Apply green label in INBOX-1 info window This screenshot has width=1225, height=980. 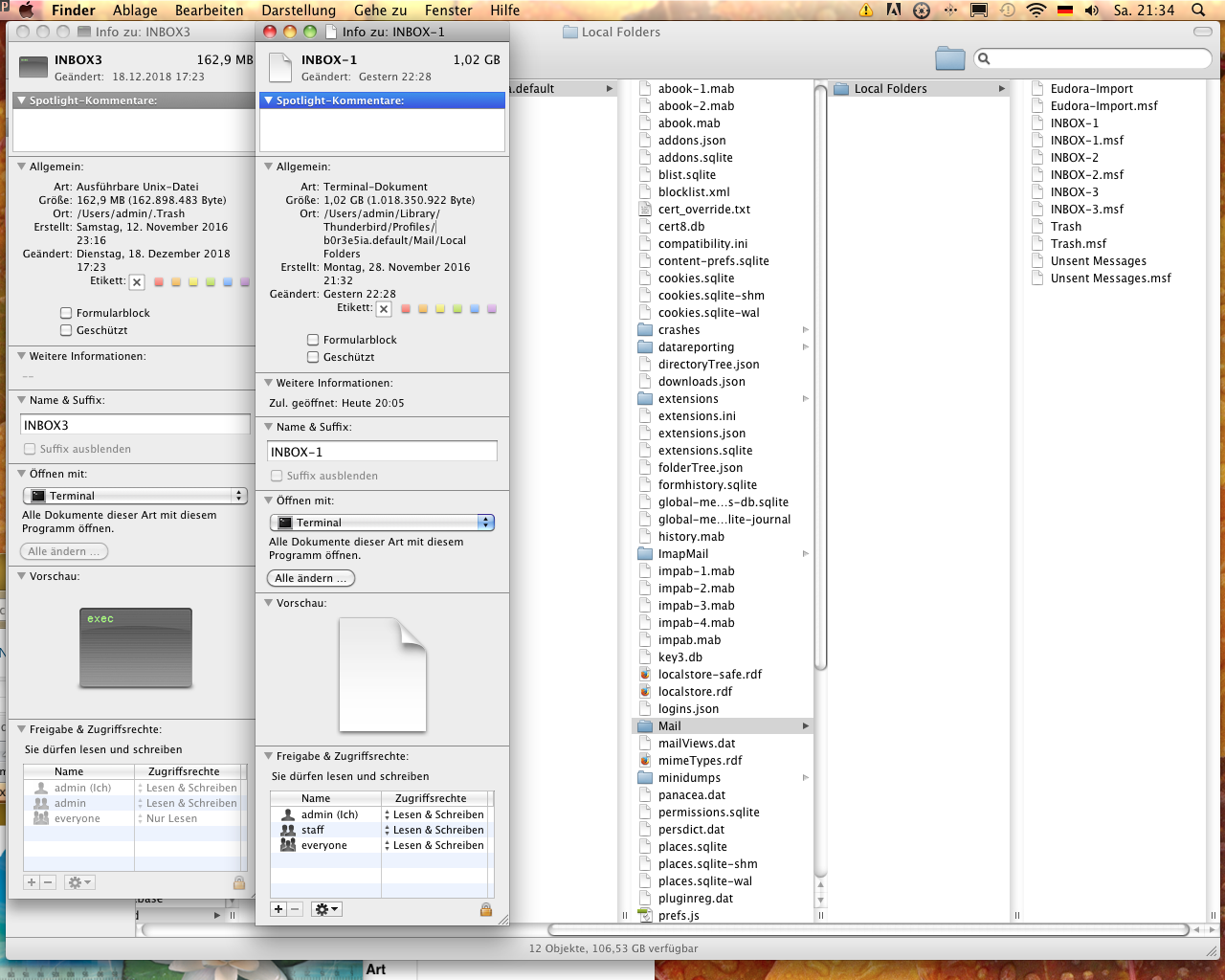[x=457, y=309]
